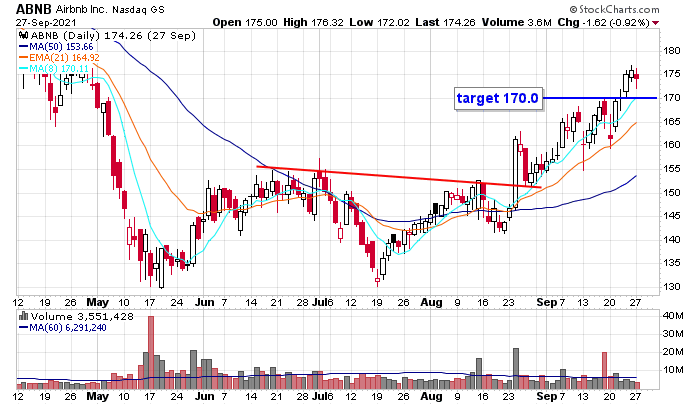
Task: Click the 160 price axis label
Action: (671, 145)
